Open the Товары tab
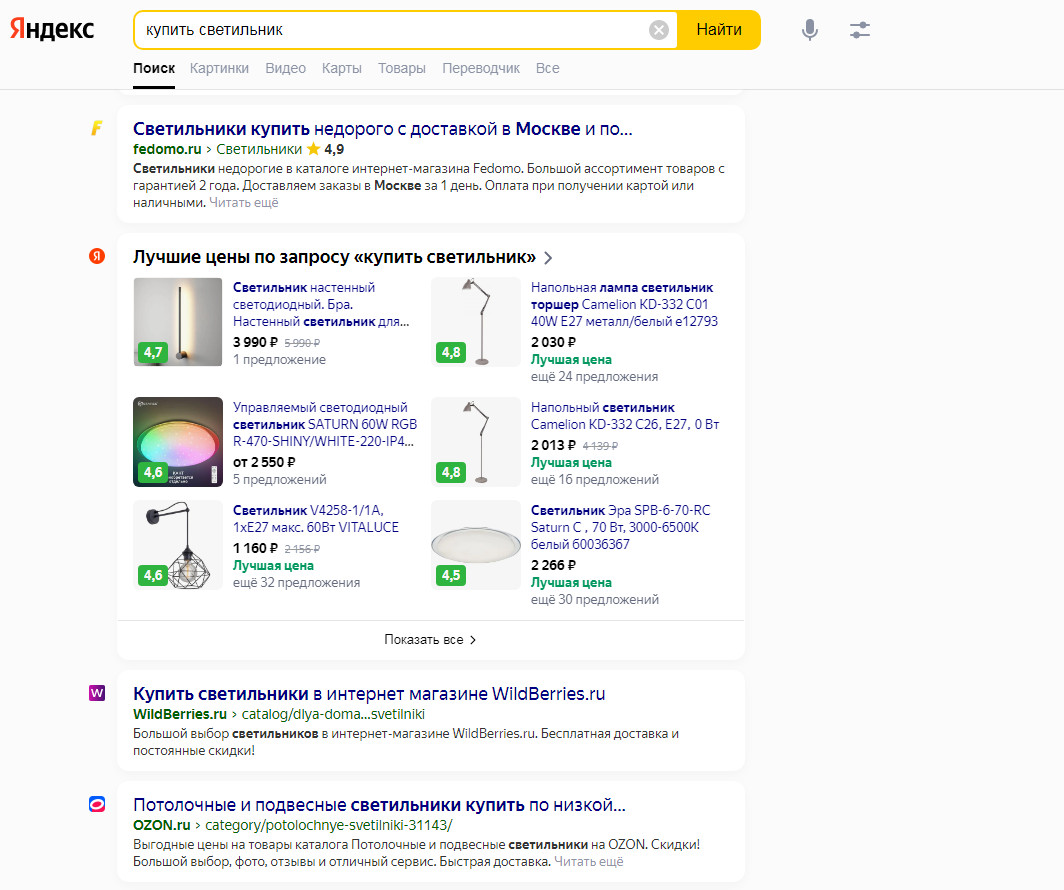Screen dimensions: 1064x890 tap(402, 68)
